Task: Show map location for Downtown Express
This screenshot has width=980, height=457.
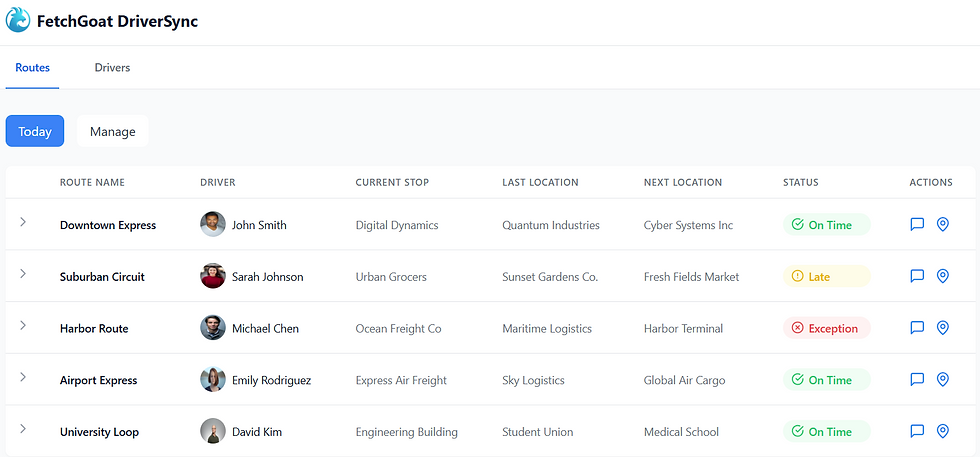Action: (x=942, y=225)
